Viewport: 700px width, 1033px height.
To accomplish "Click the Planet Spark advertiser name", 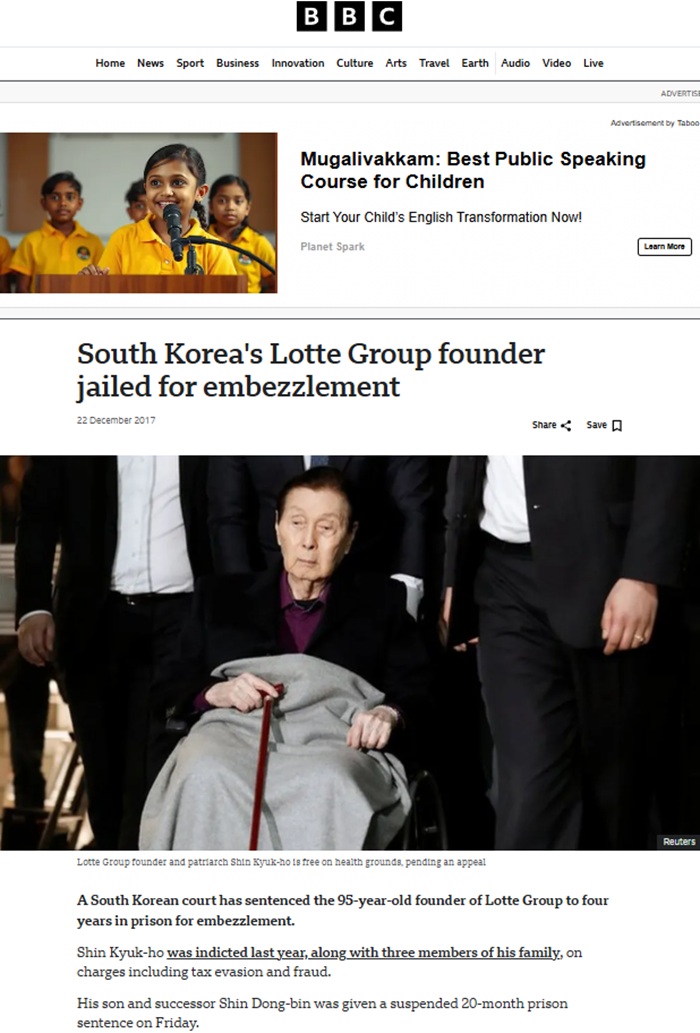I will 332,246.
